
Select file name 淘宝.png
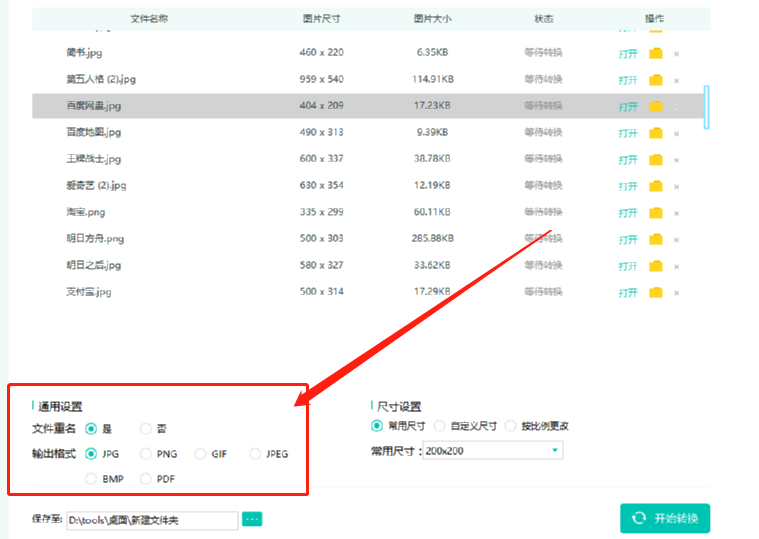86,212
